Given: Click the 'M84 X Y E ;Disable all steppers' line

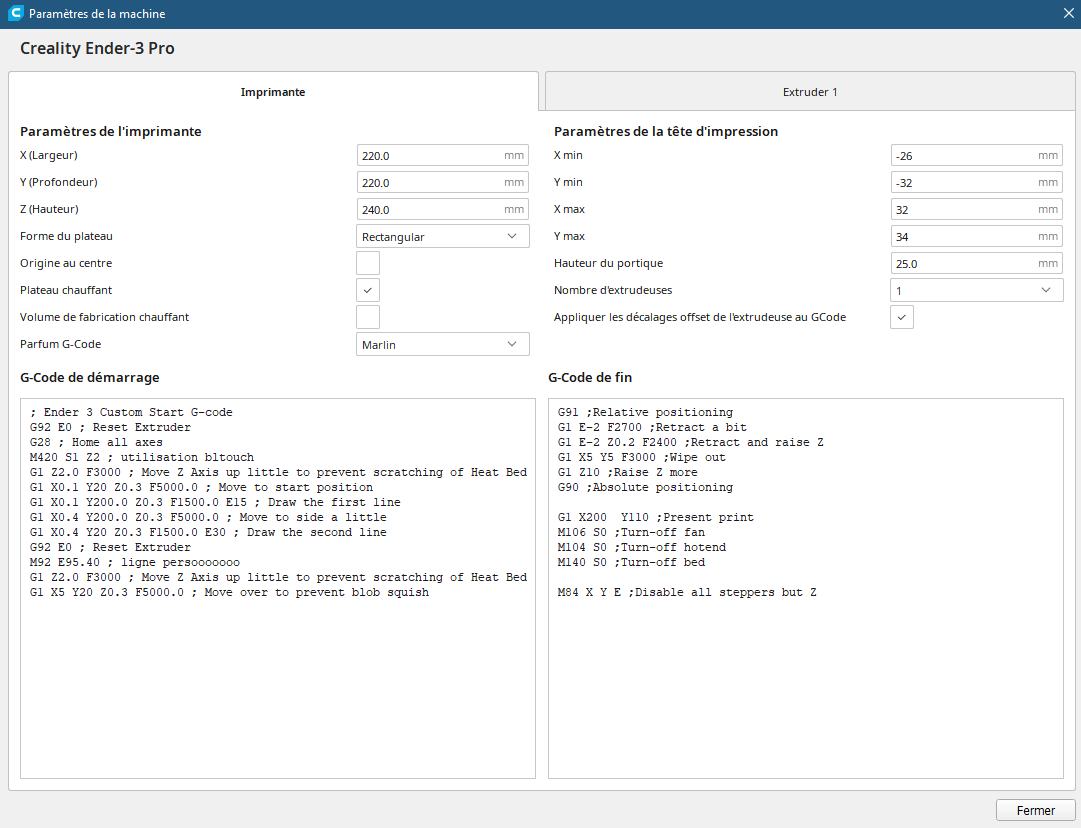Looking at the screenshot, I should (x=687, y=592).
